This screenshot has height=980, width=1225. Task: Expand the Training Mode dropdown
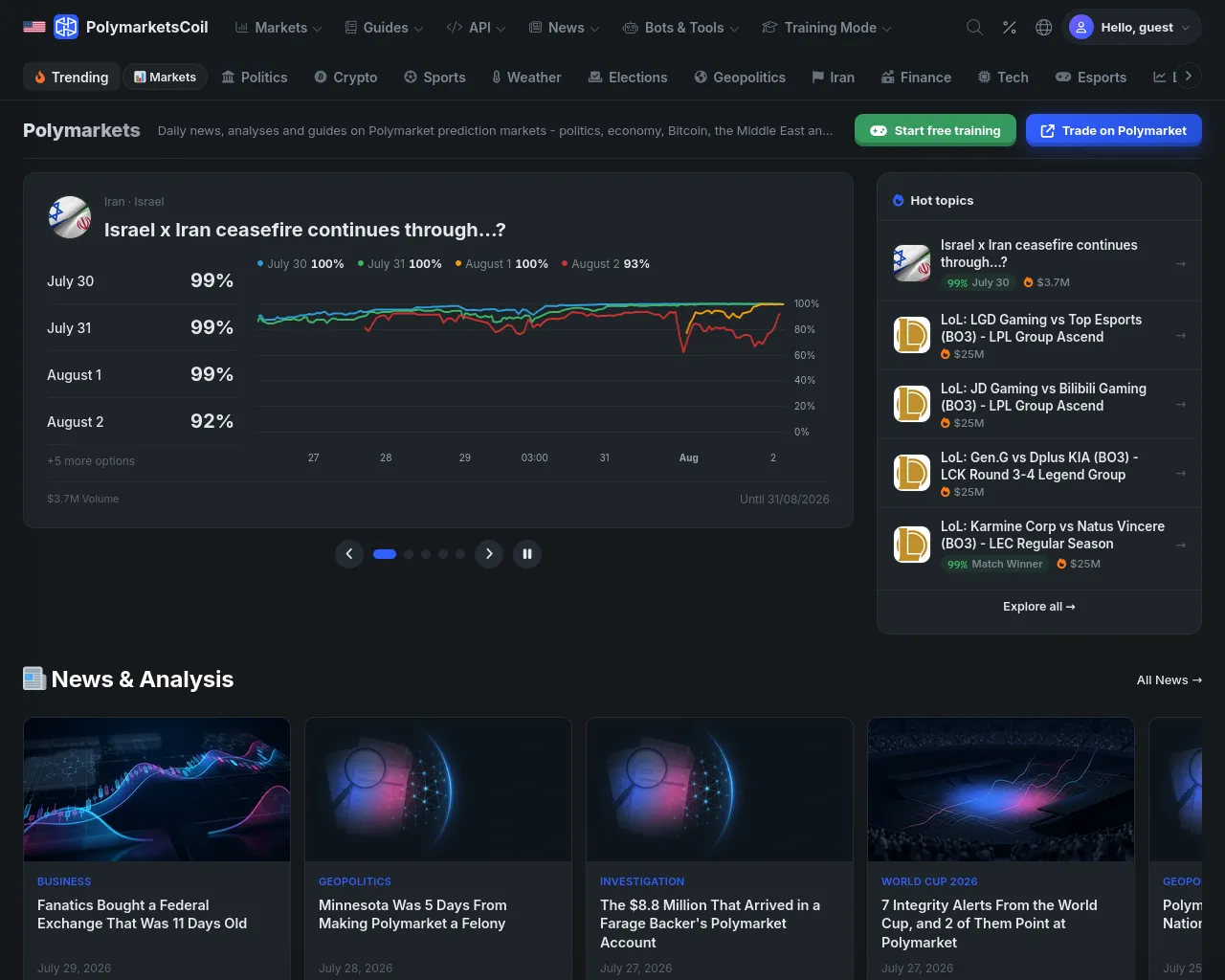pos(827,28)
